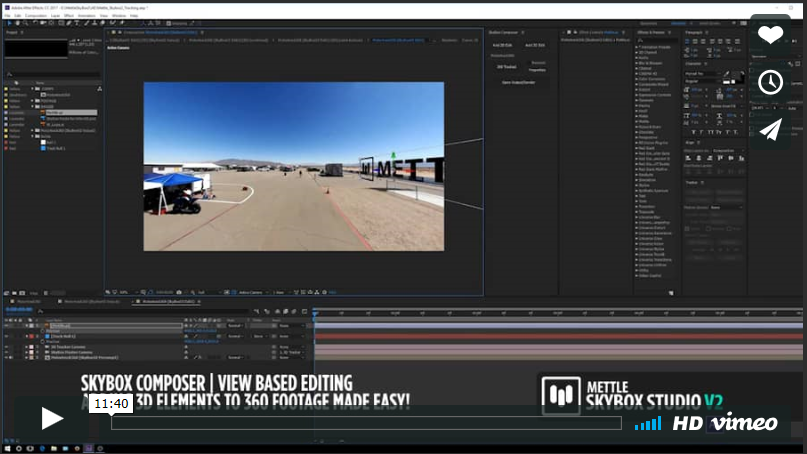Select the Pen tool
The image size is (807, 454).
coord(68,23)
